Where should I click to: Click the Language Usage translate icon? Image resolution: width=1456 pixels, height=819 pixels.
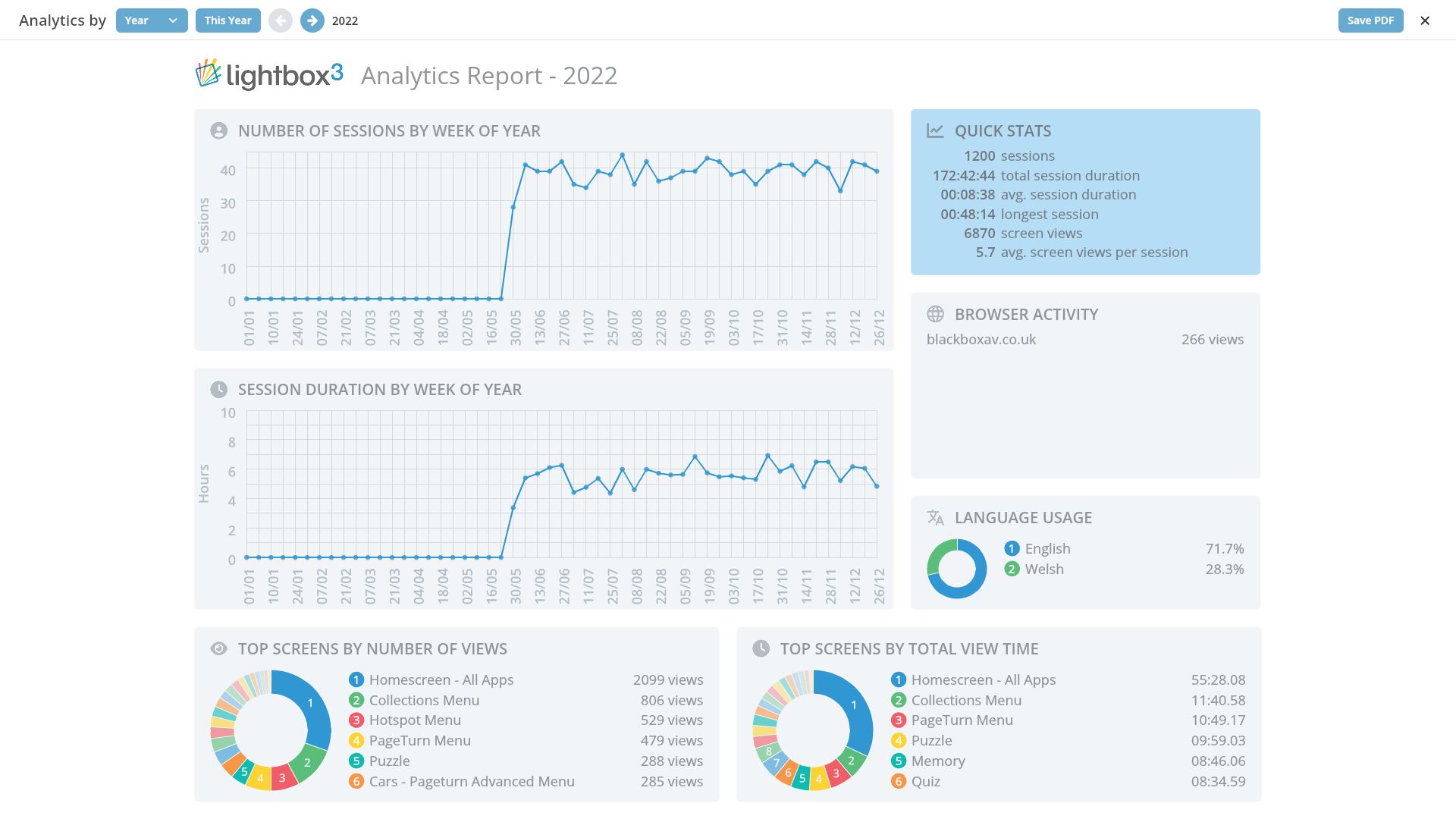click(x=935, y=517)
